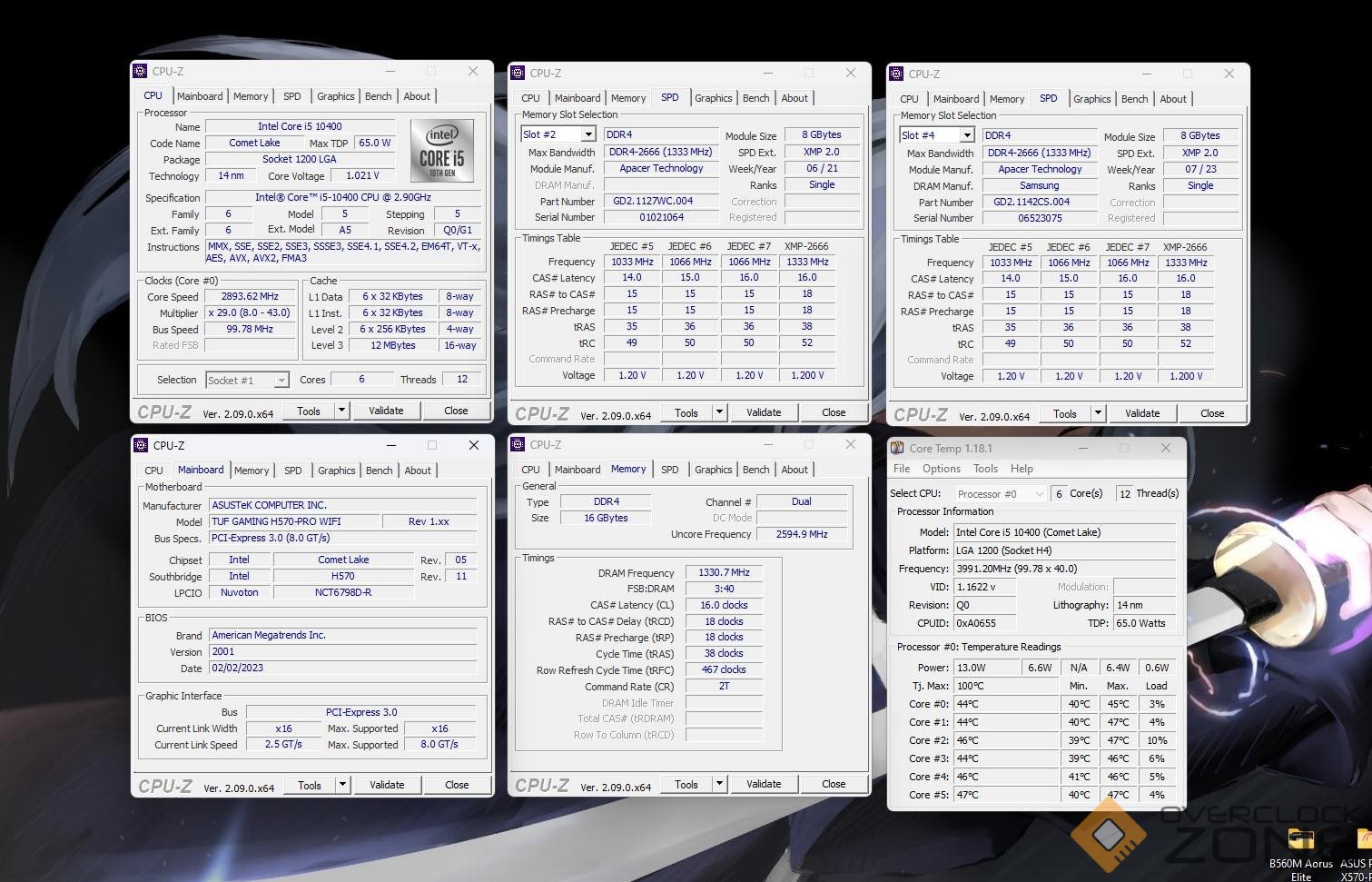
Task: Click the Close button in the Slot #4 SPD window
Action: point(1212,413)
